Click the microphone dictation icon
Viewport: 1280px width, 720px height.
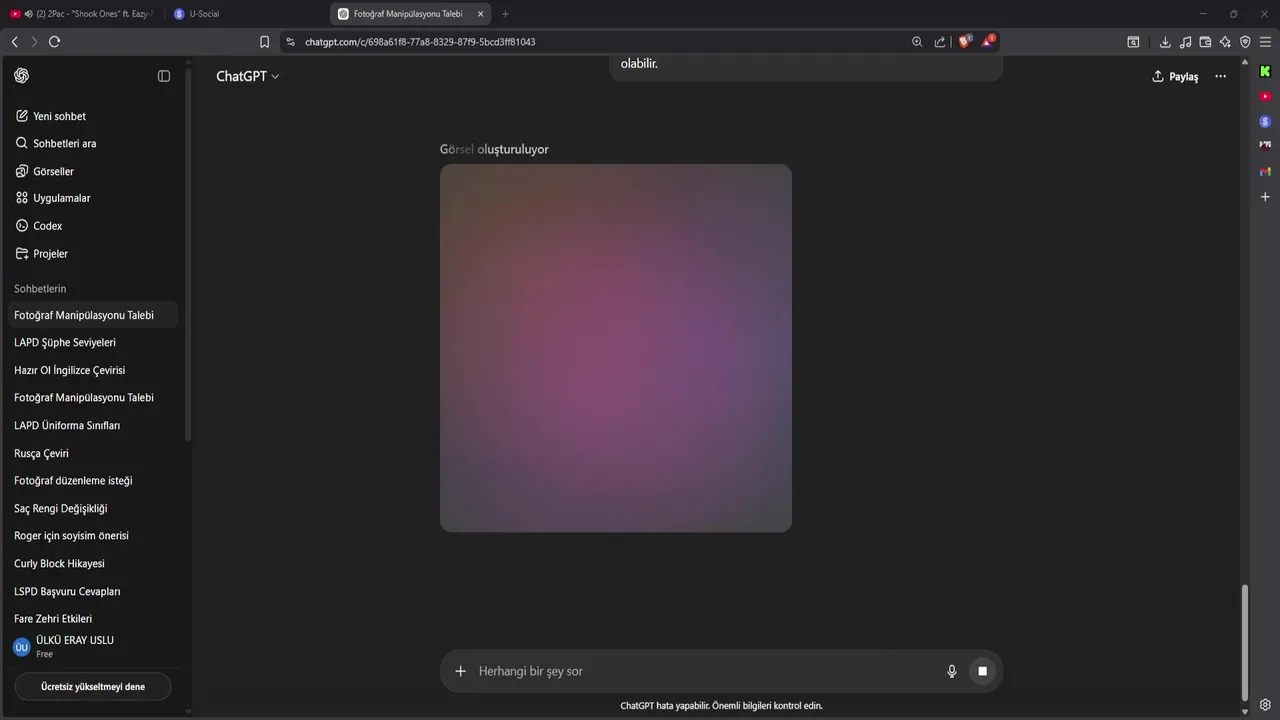(x=952, y=671)
